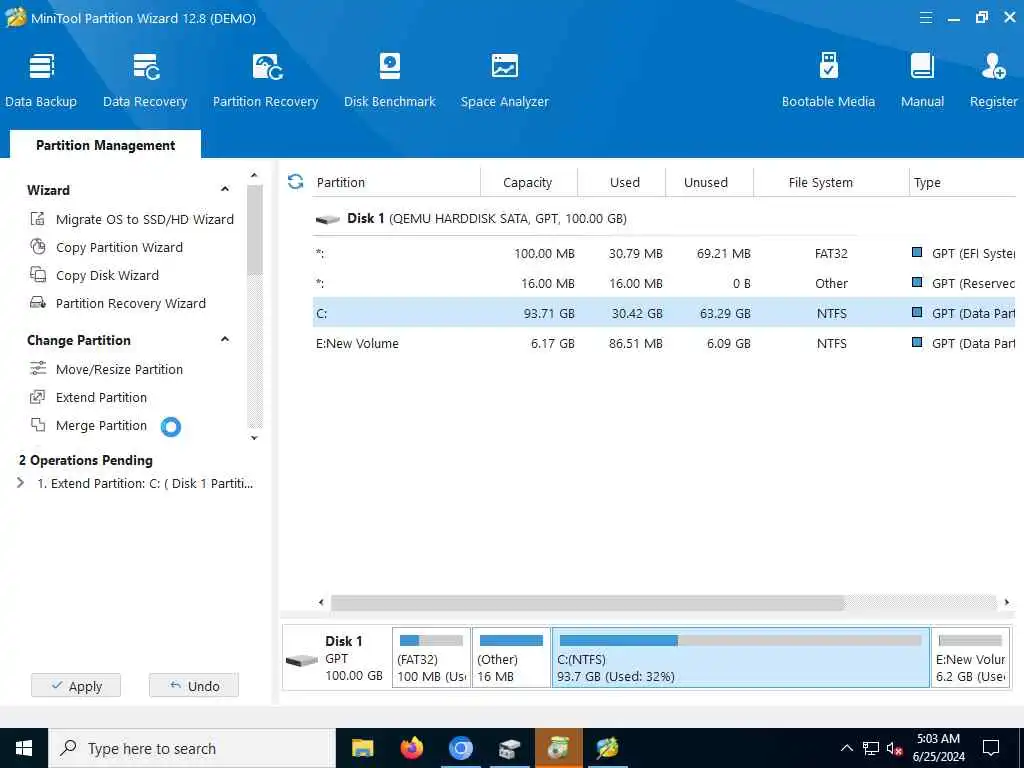Open the hamburger menu in title bar

tap(925, 18)
